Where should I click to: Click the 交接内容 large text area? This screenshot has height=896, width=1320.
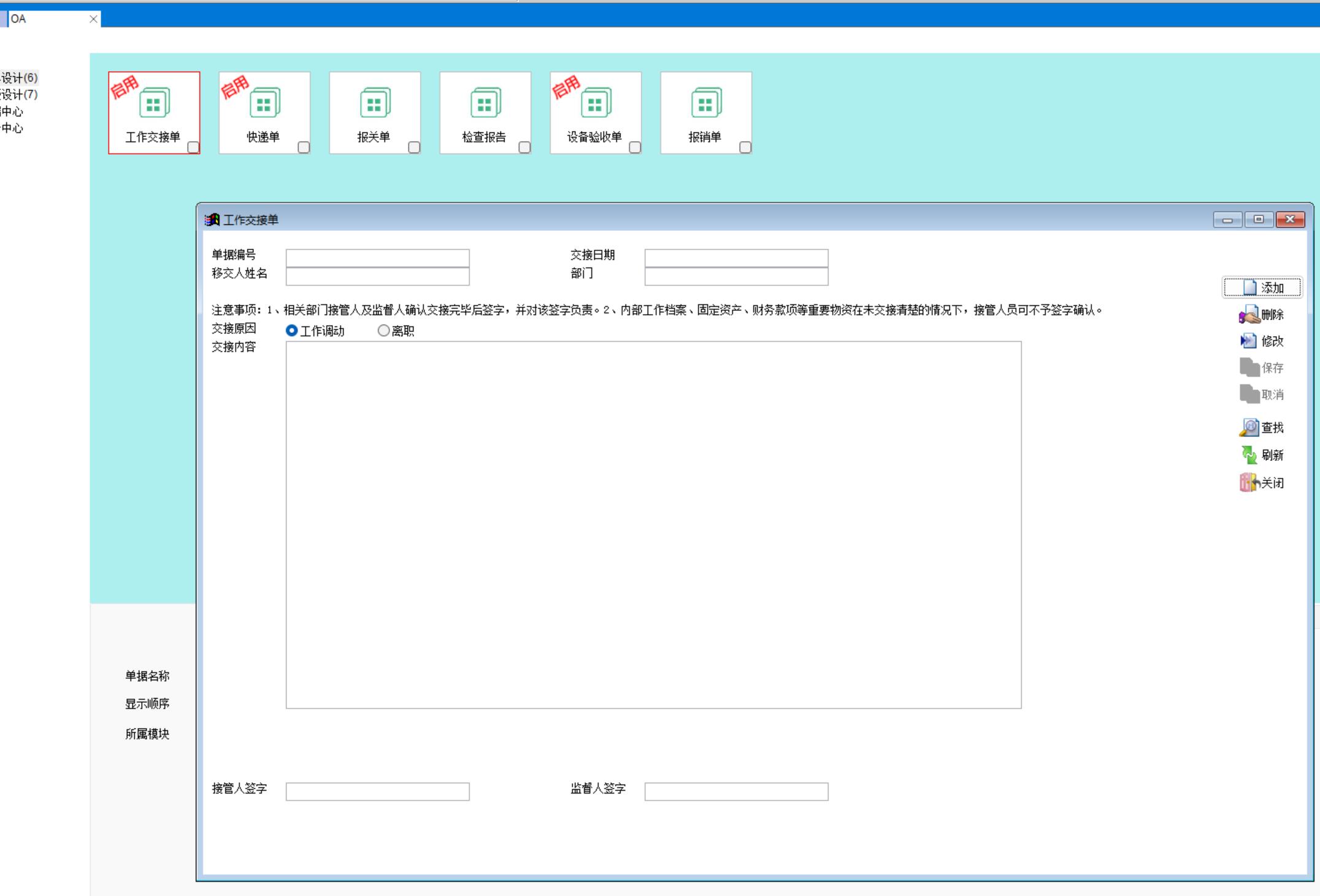click(x=653, y=524)
